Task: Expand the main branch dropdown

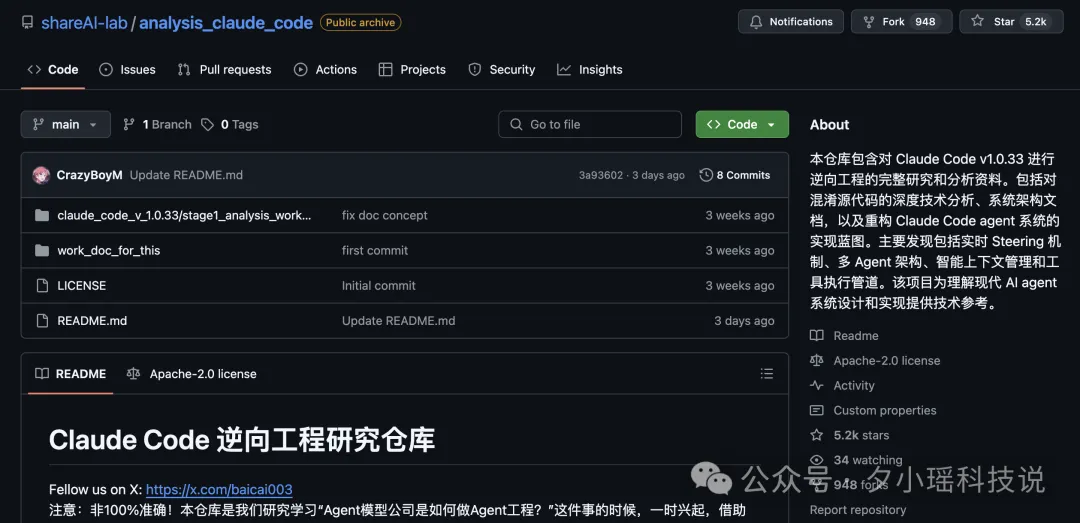Action: pyautogui.click(x=65, y=125)
